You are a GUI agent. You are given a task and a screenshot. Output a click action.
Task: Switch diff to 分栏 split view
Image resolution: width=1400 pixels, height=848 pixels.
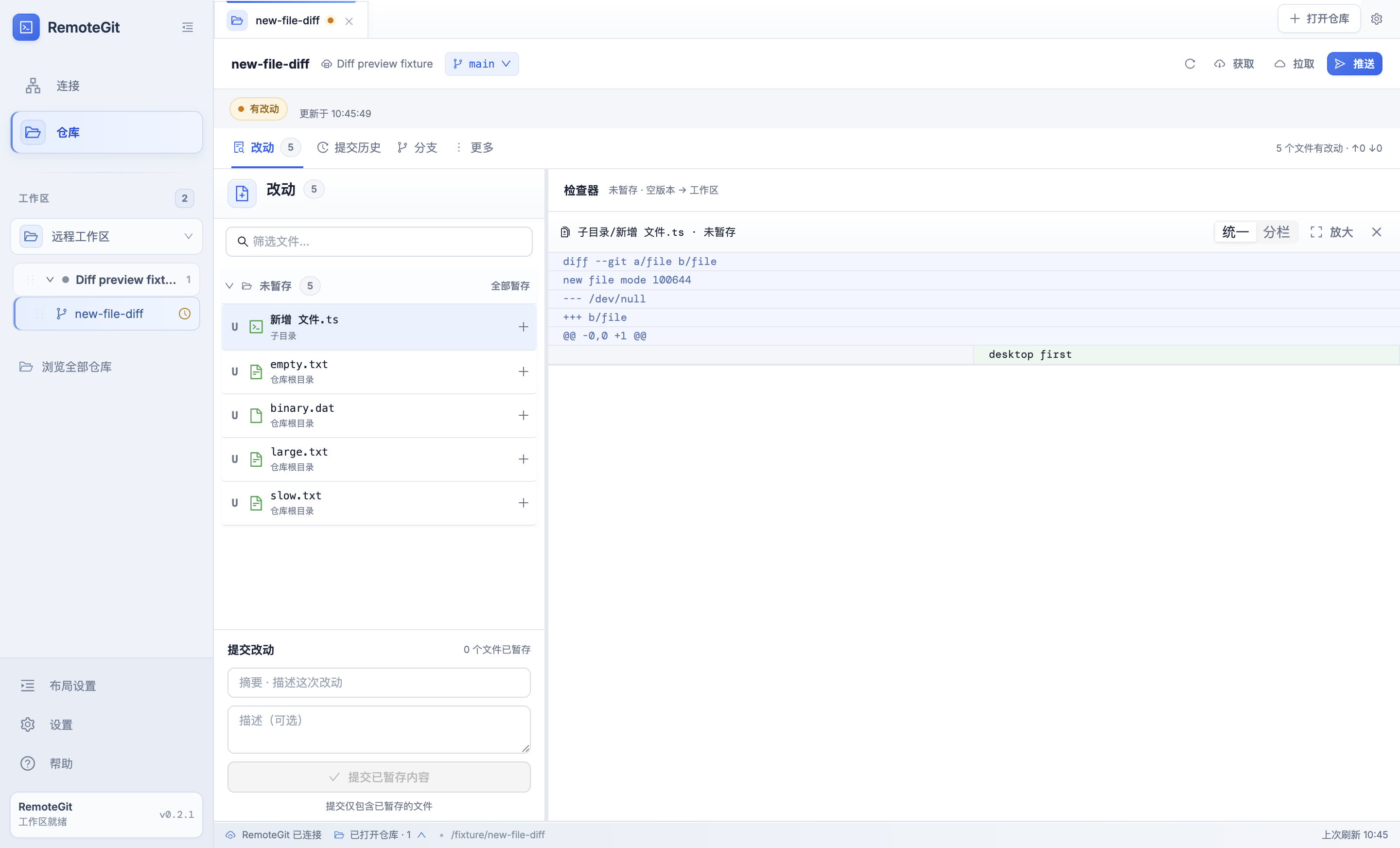pos(1276,232)
